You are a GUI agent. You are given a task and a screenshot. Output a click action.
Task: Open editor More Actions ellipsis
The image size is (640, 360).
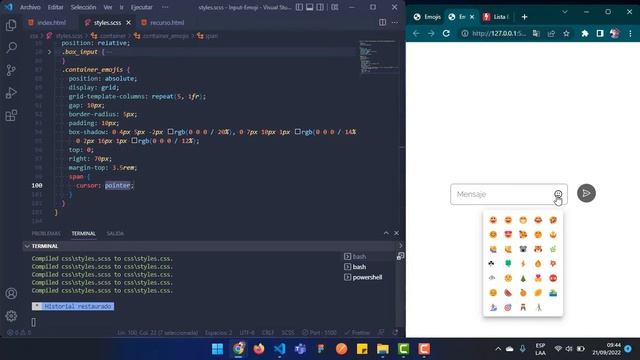pyautogui.click(x=395, y=22)
